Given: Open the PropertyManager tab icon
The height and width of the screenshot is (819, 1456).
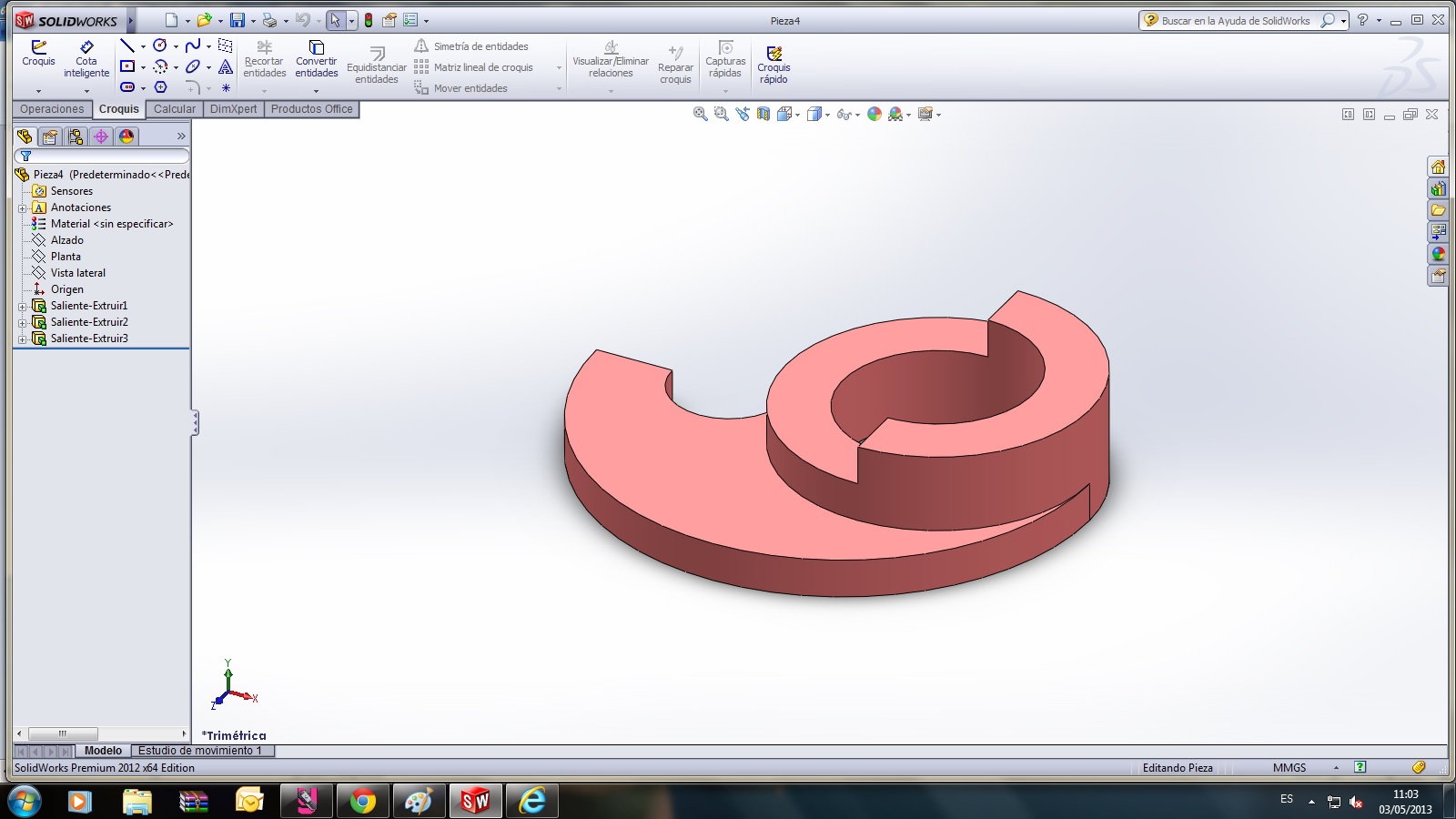Looking at the screenshot, I should pos(50,136).
